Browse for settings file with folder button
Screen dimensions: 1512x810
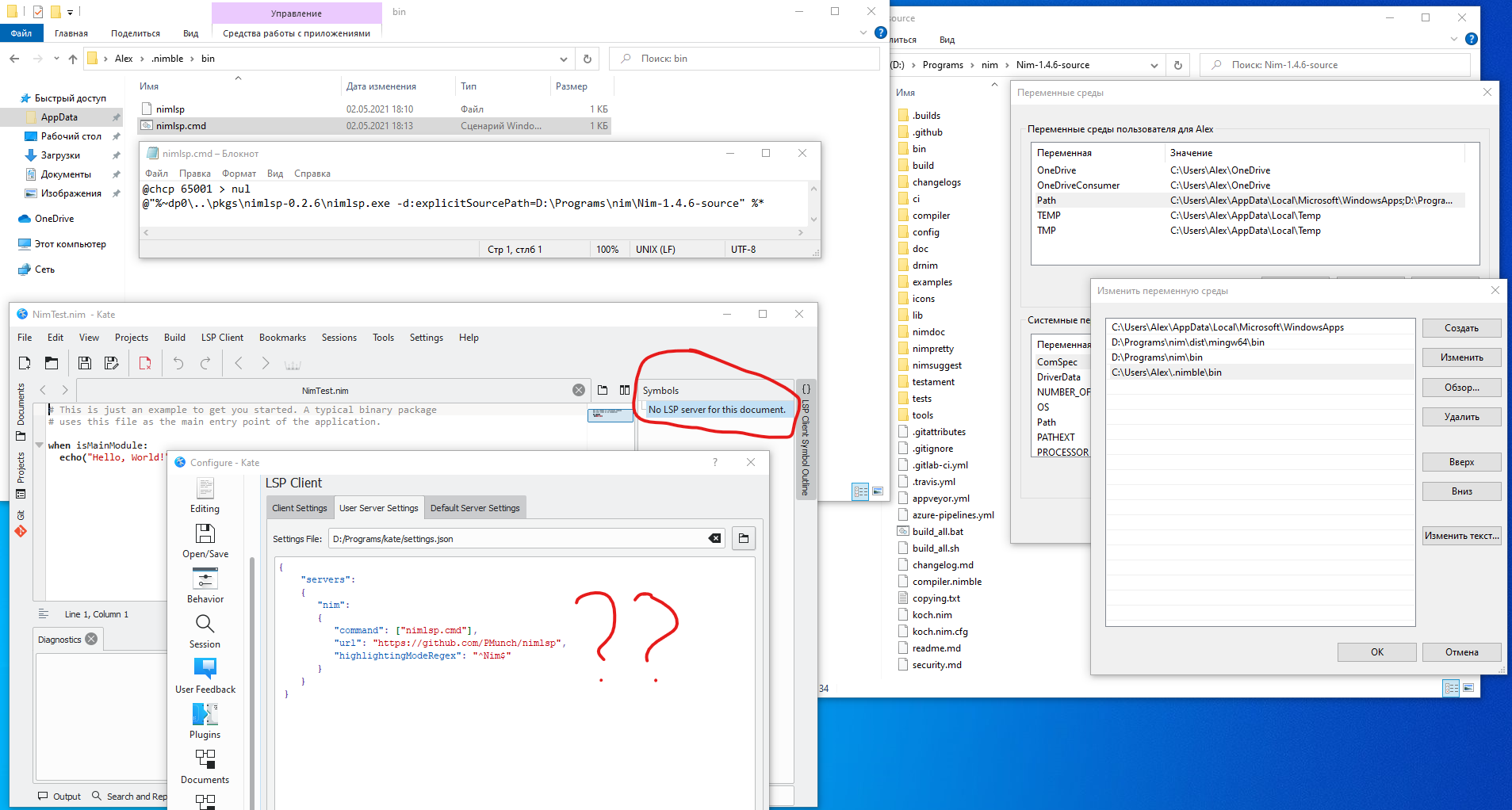tap(744, 538)
